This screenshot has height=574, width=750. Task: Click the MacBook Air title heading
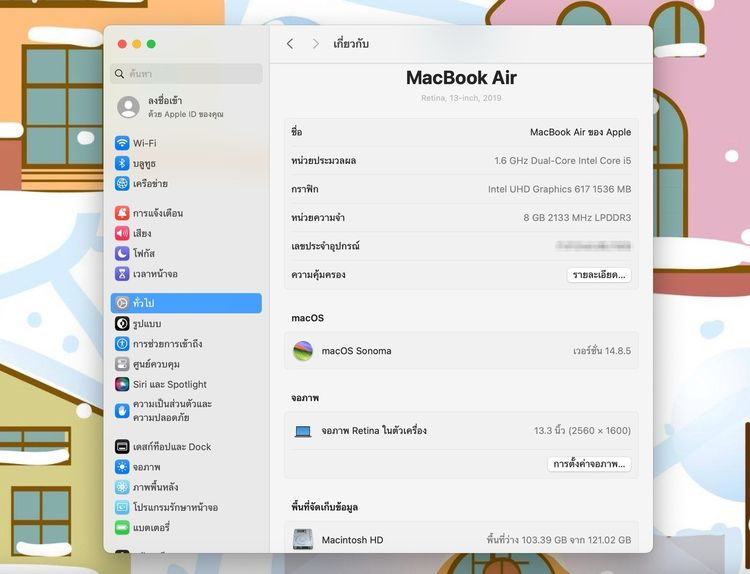point(461,77)
